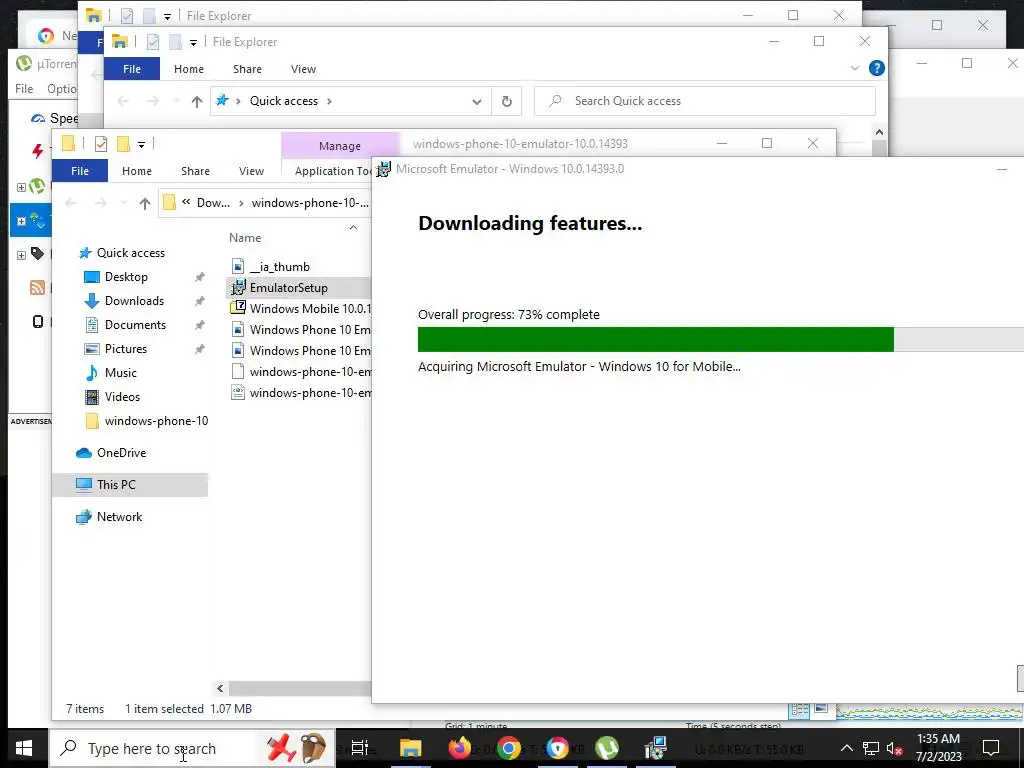Click the muted volume tray icon
Viewport: 1024px width, 768px height.
[895, 748]
